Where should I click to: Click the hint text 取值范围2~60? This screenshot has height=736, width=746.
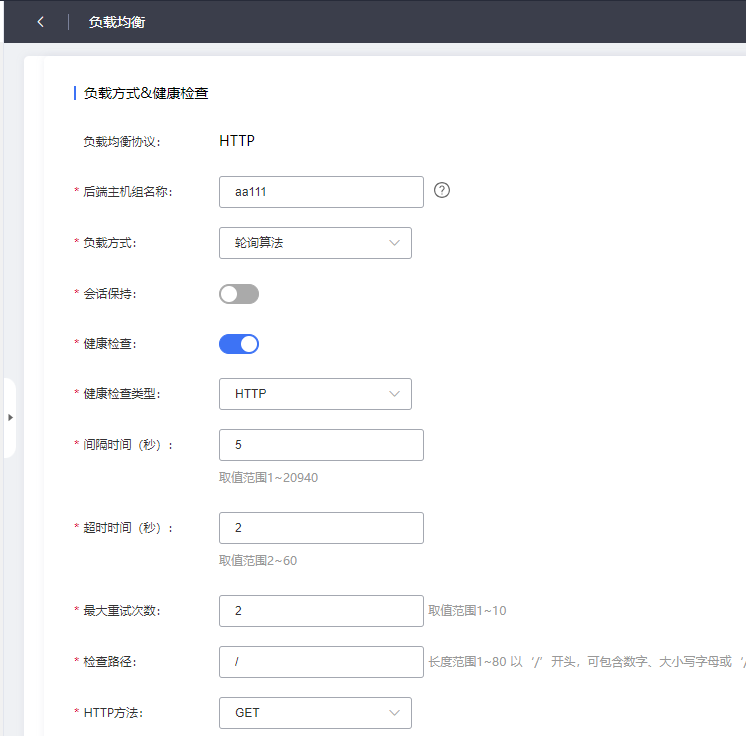(258, 561)
